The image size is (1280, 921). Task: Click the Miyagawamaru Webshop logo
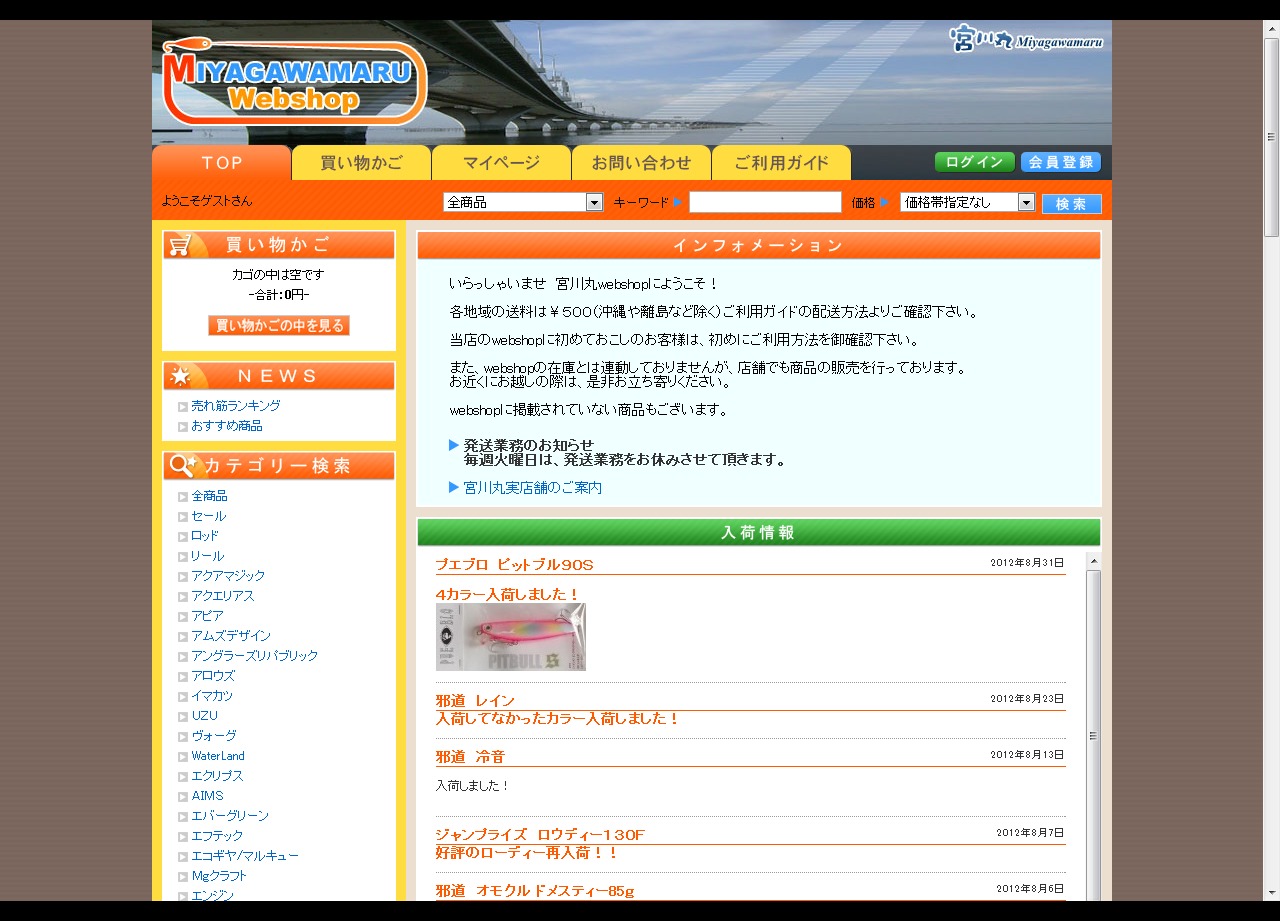coord(295,82)
